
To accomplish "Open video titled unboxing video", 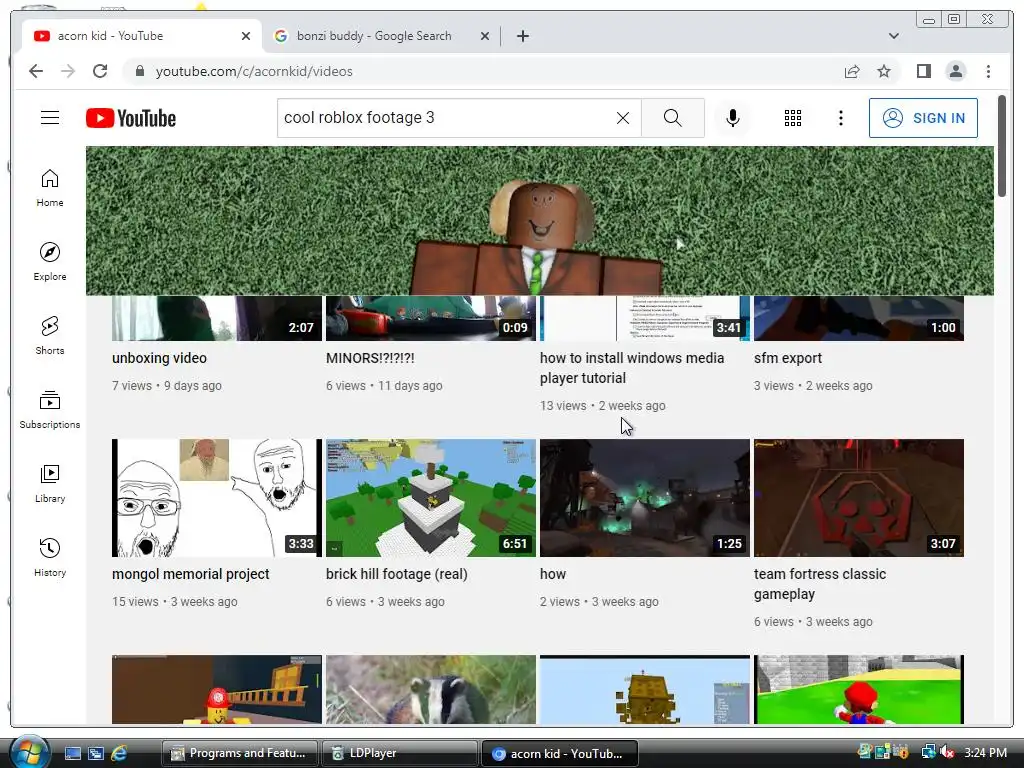I will [159, 358].
